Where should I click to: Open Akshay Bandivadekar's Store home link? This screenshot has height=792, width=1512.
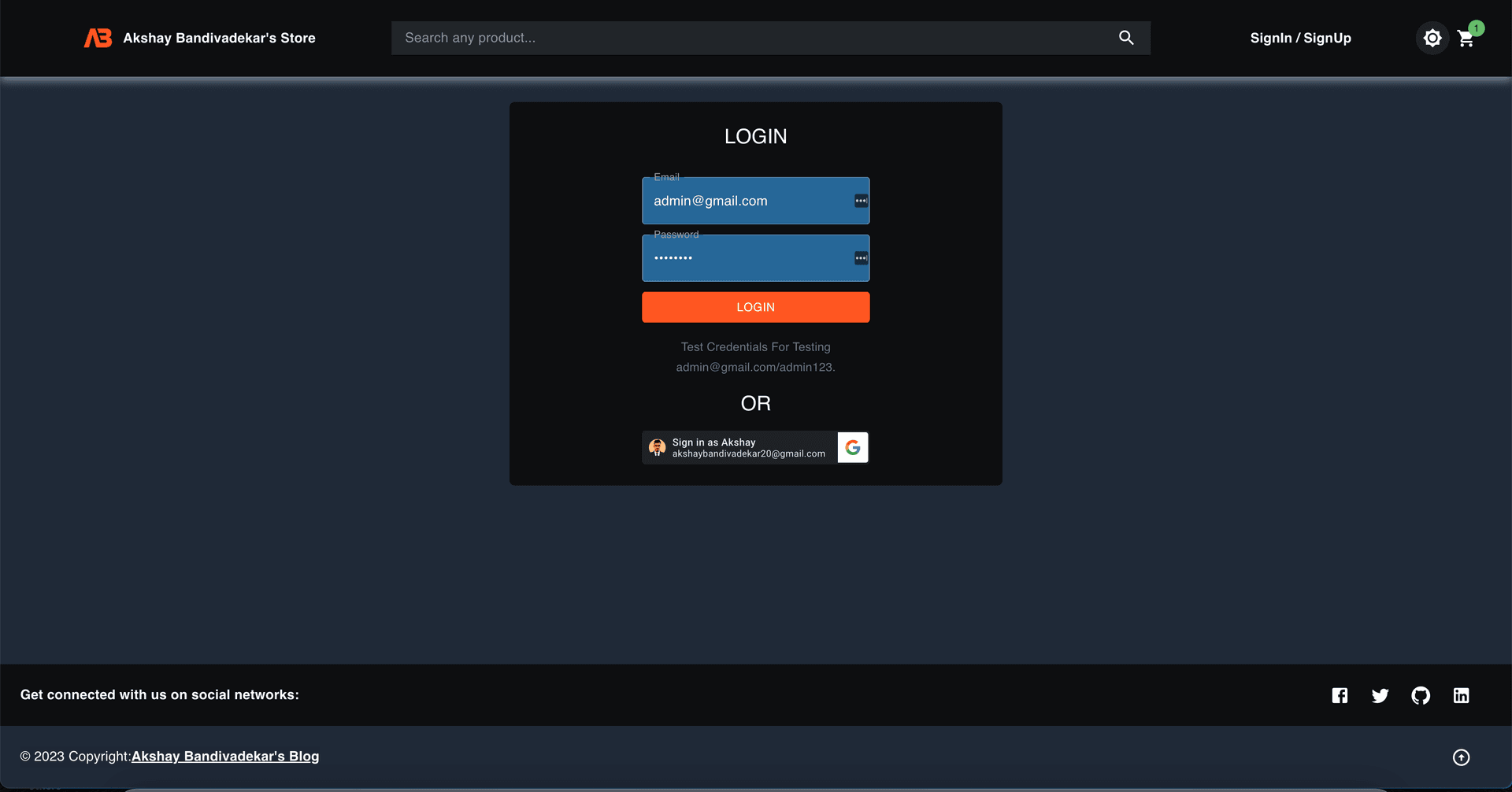[x=219, y=38]
